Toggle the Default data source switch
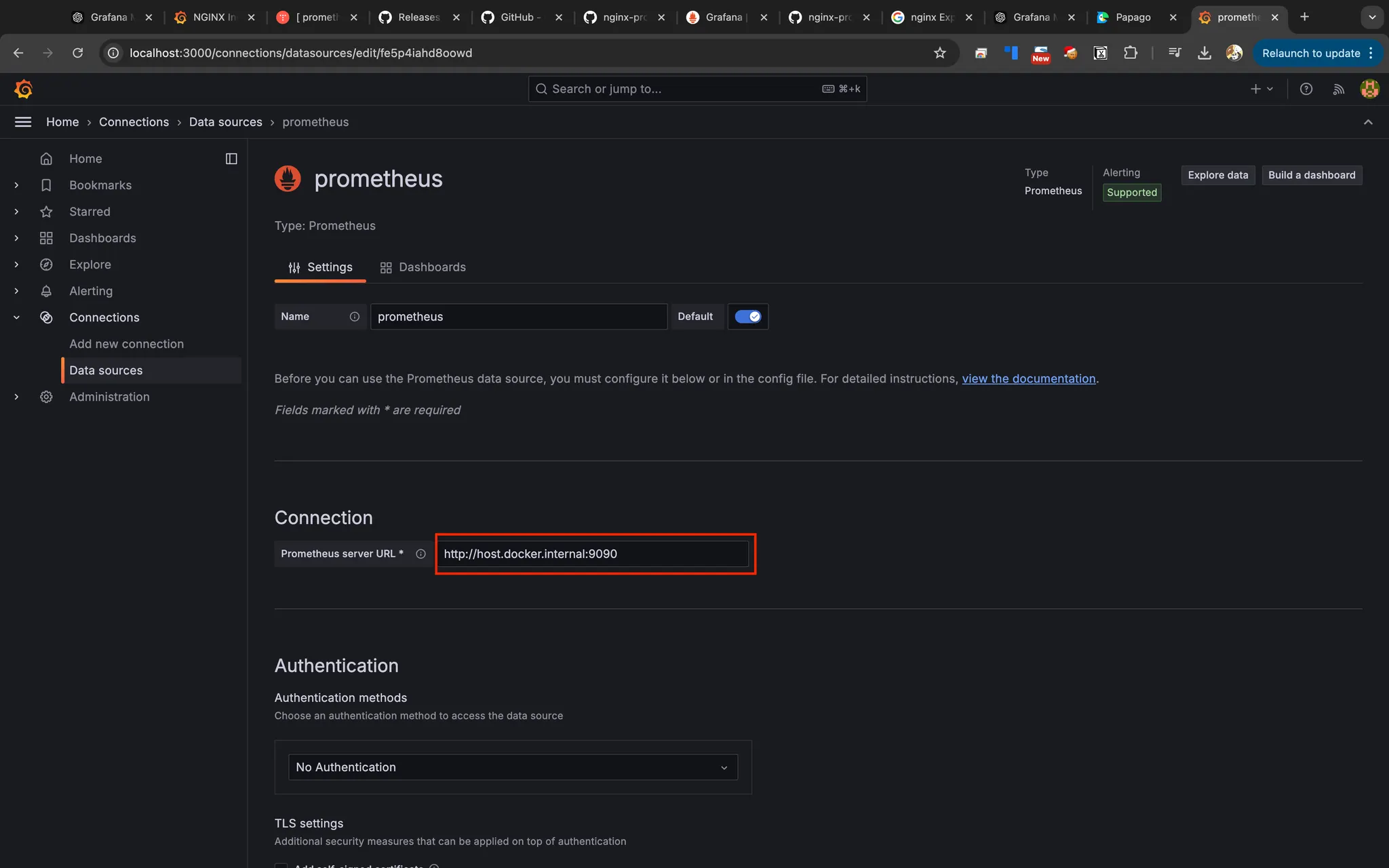The height and width of the screenshot is (868, 1389). [x=747, y=317]
